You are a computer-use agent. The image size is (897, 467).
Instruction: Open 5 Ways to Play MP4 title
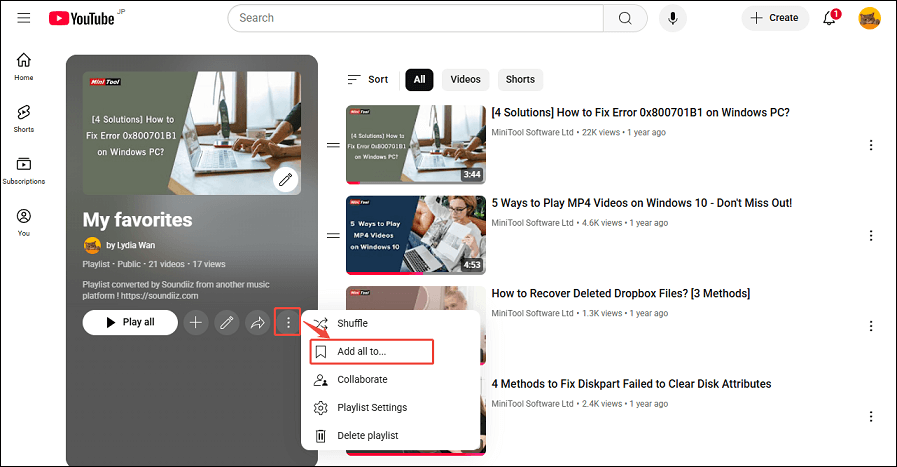click(641, 203)
